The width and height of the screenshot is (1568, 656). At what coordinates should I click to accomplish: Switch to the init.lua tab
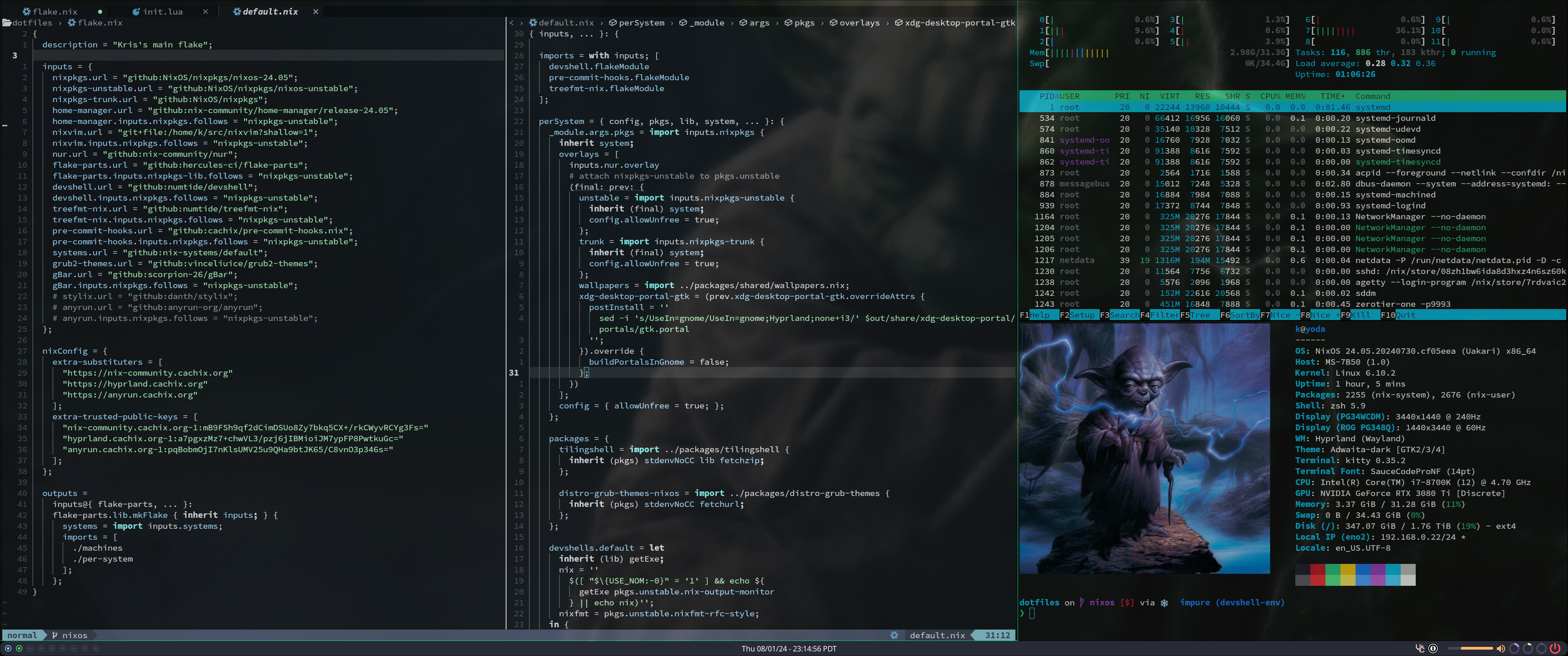pyautogui.click(x=162, y=11)
